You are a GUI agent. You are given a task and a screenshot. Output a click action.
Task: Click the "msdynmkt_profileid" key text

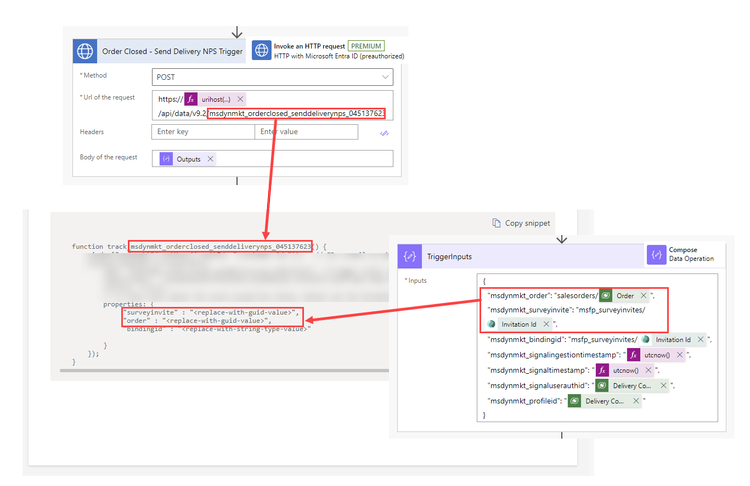525,401
